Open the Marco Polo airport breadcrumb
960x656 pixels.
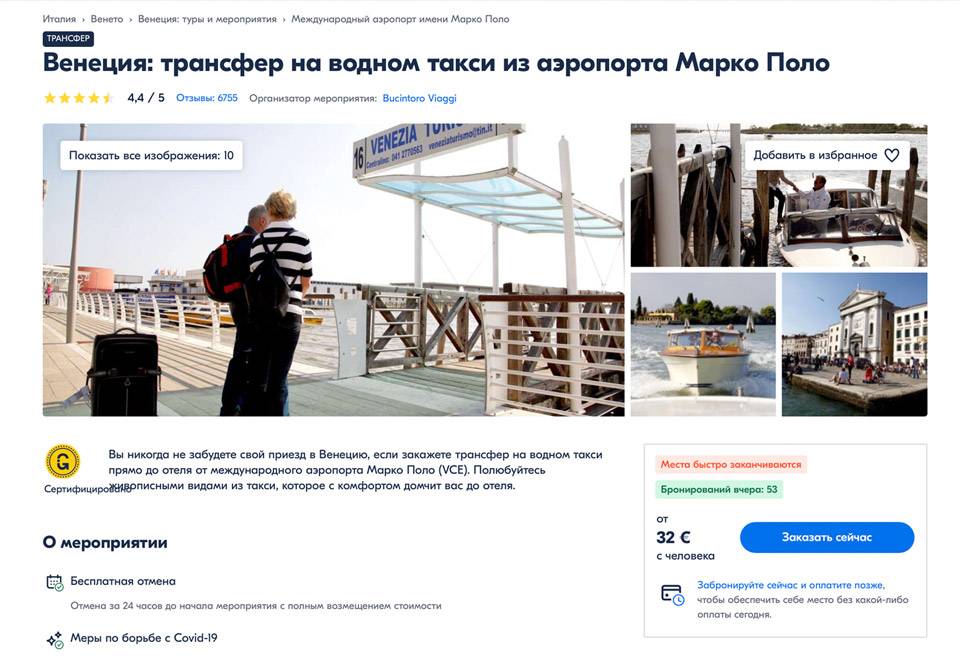click(400, 19)
